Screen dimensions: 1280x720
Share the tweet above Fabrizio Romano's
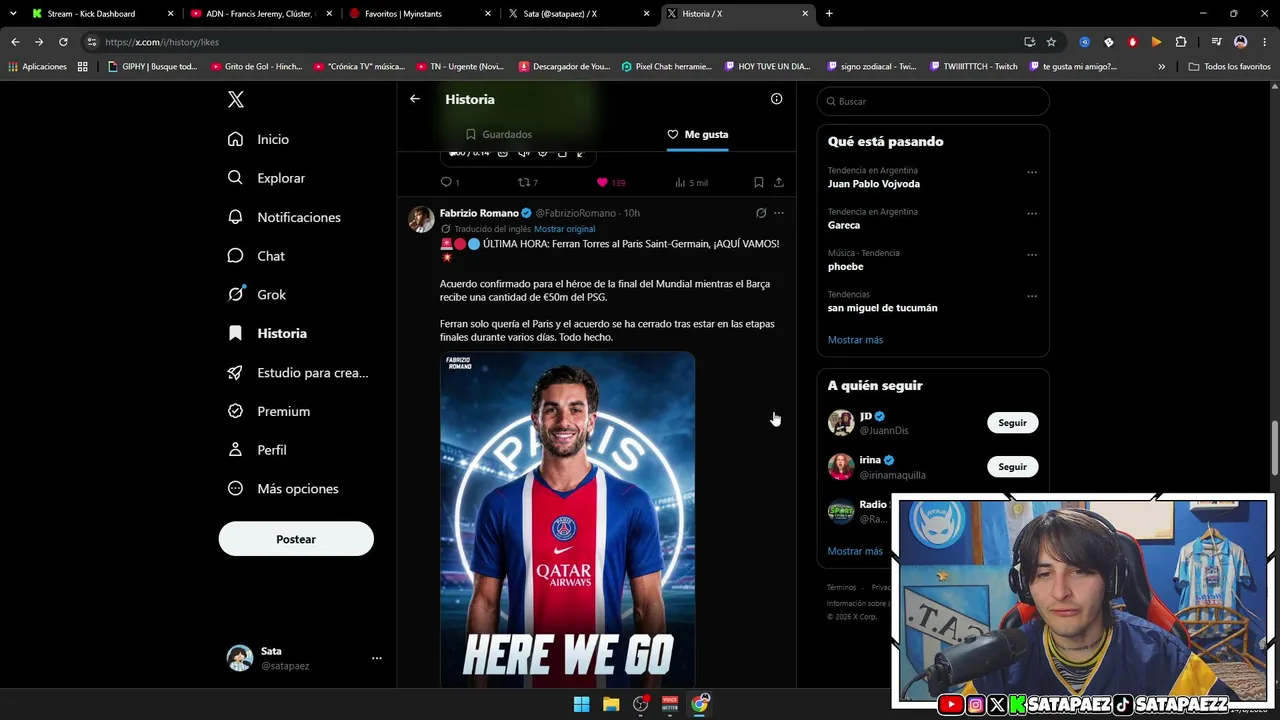point(779,183)
